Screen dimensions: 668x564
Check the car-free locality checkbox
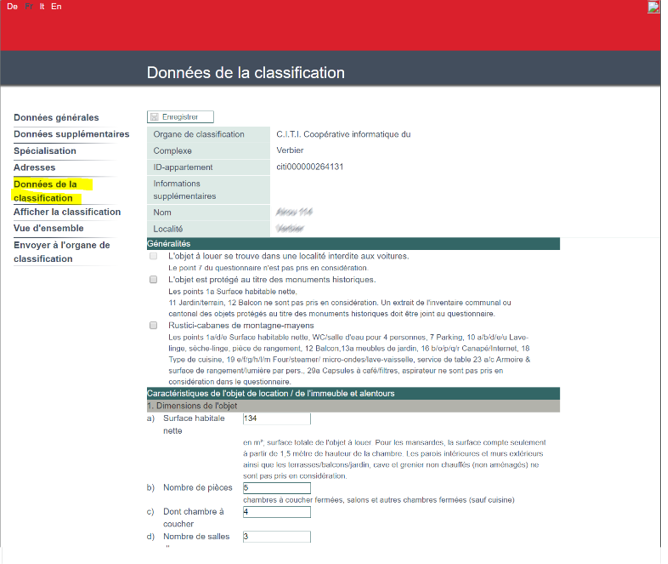(x=153, y=256)
